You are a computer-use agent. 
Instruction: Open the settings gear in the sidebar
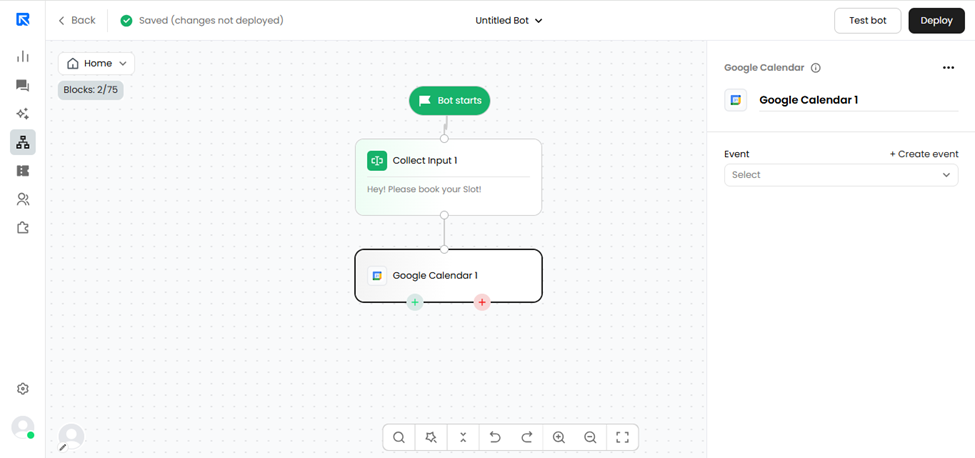pos(23,389)
